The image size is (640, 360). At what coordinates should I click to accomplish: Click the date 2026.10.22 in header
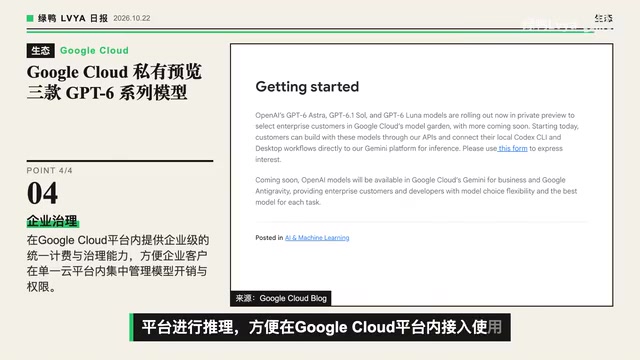tap(132, 18)
